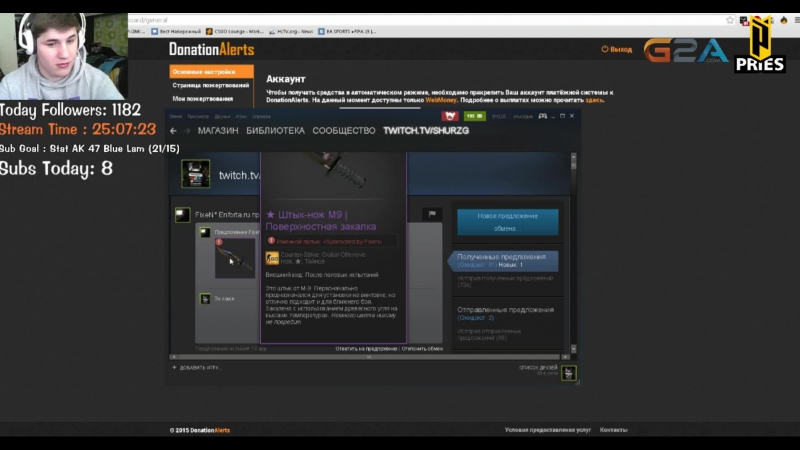Select the Основные настройки sidebar tab
This screenshot has width=800, height=450.
(211, 71)
